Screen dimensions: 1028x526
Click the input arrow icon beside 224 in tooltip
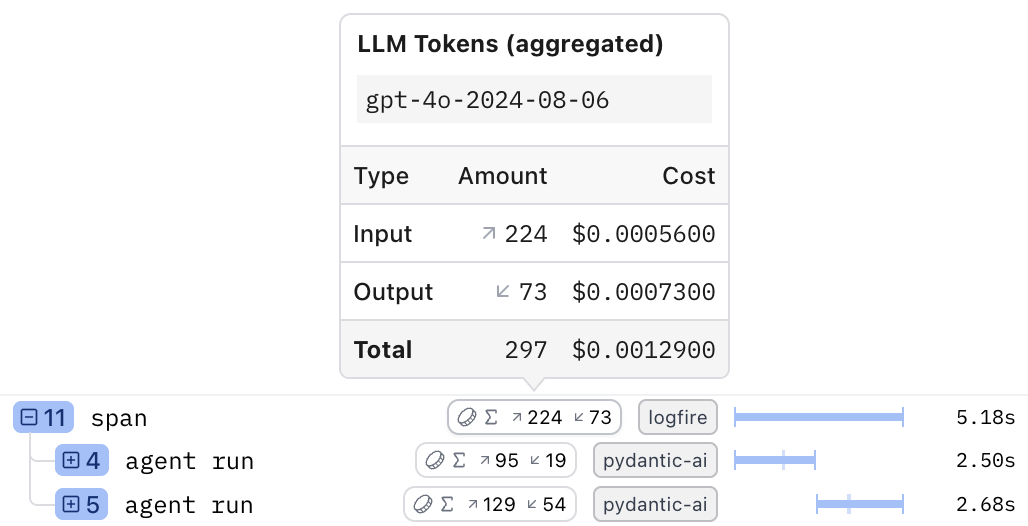click(x=489, y=234)
